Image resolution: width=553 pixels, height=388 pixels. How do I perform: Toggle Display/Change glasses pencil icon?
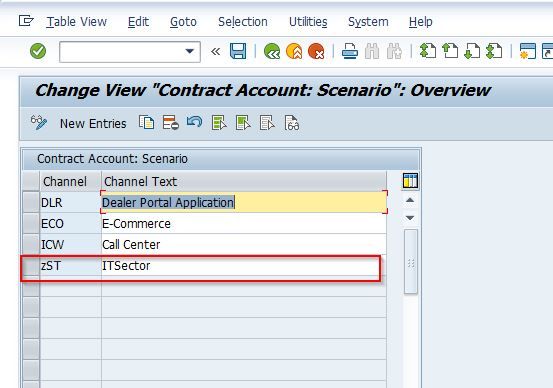pos(39,123)
